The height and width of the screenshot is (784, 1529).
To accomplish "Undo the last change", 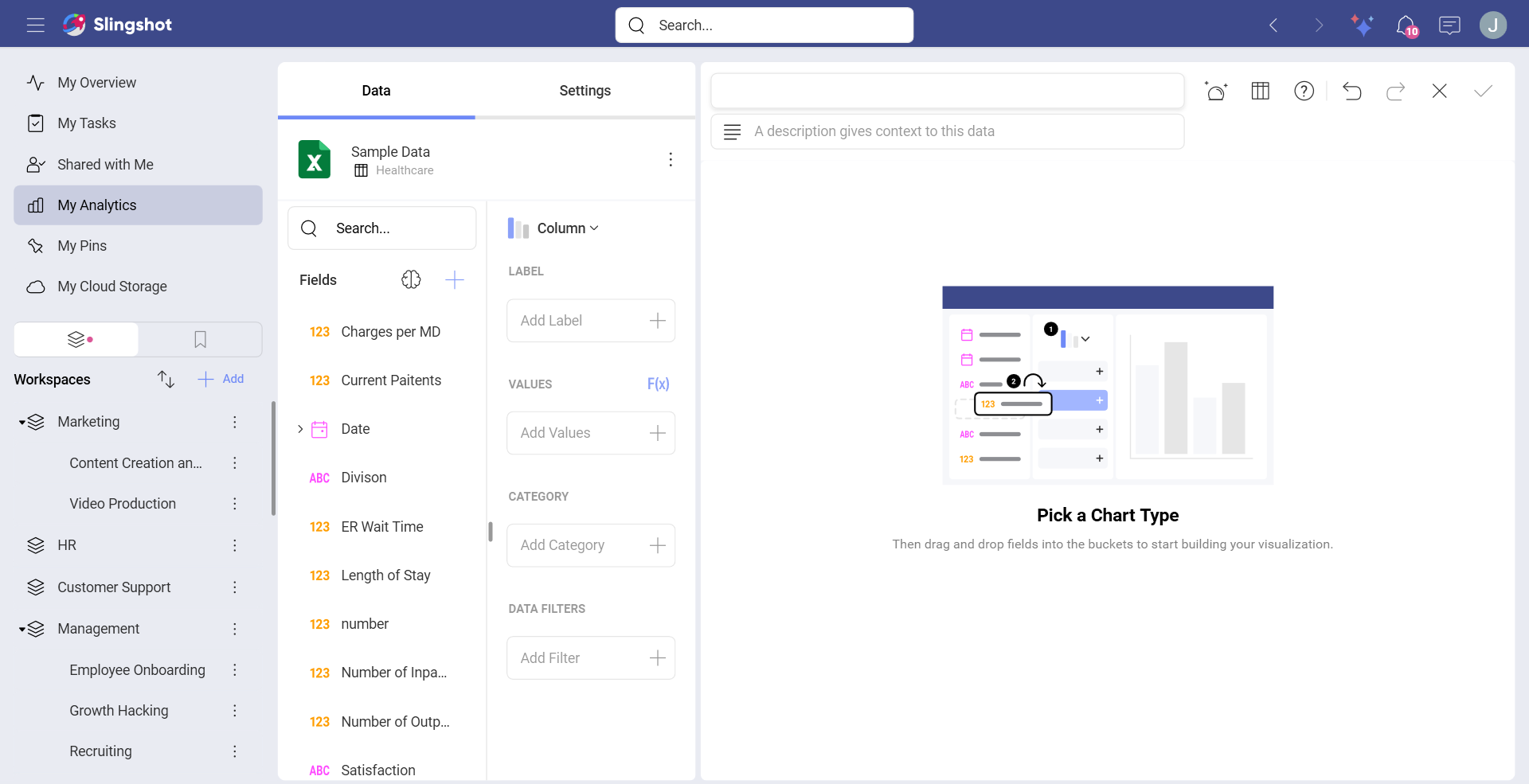I will (1351, 91).
